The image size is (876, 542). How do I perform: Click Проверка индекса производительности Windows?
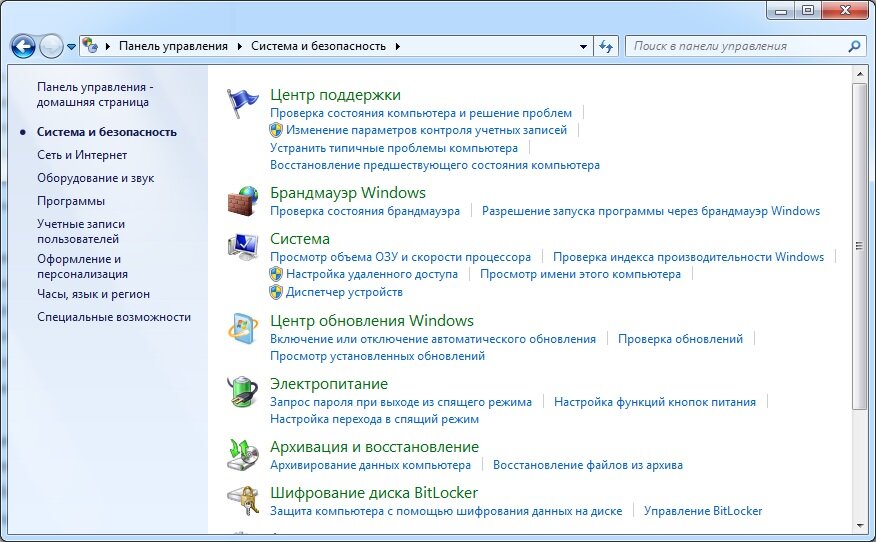pos(688,257)
